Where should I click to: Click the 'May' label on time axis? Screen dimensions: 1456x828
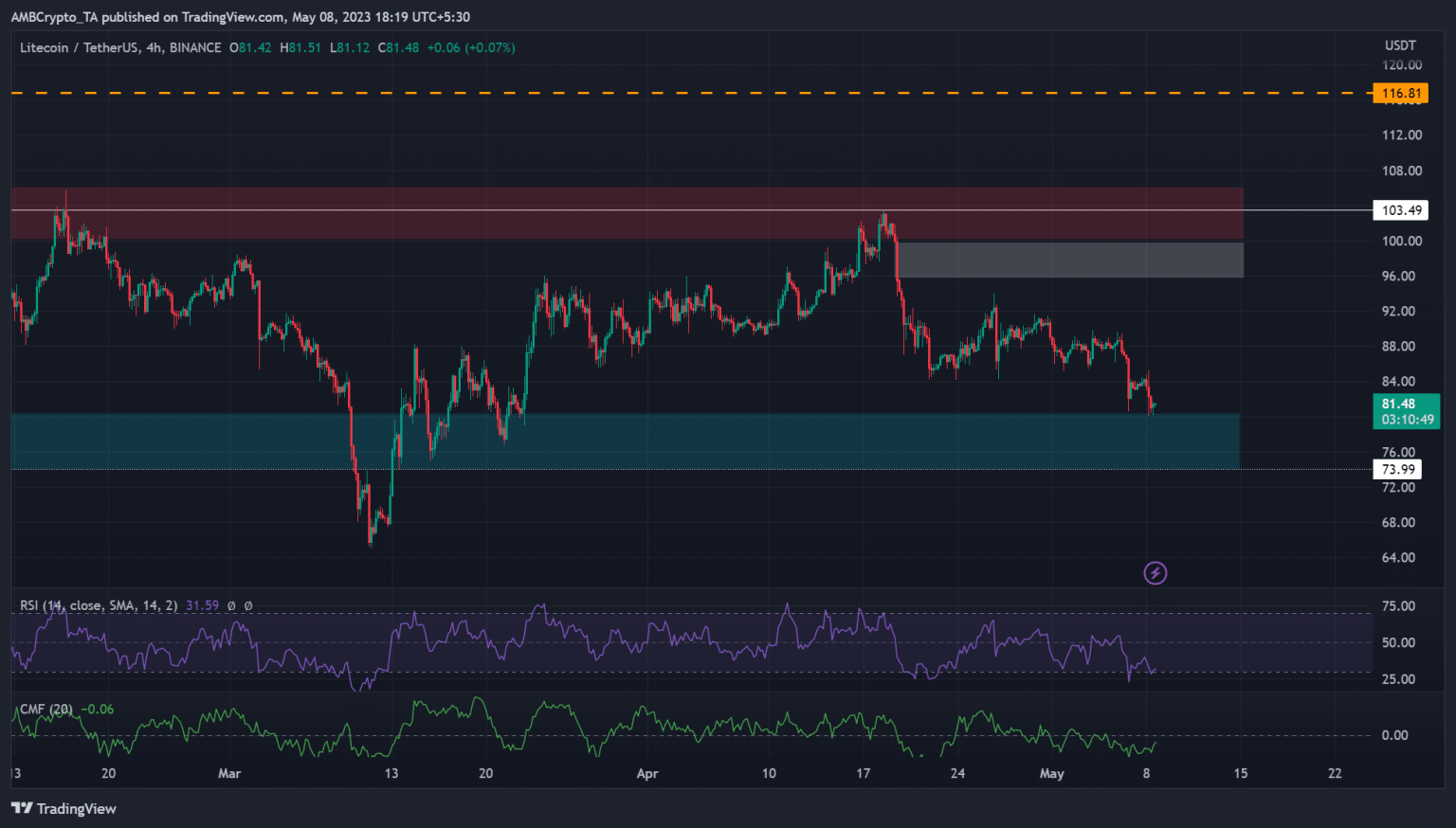coord(1051,773)
